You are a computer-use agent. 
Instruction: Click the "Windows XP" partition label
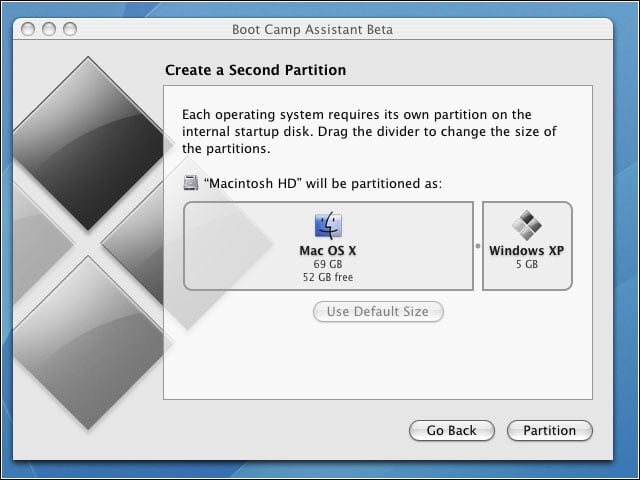point(527,250)
